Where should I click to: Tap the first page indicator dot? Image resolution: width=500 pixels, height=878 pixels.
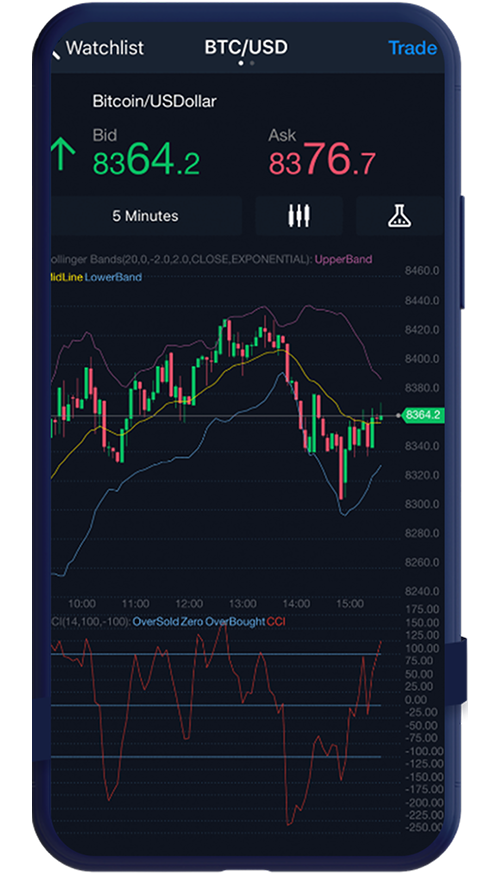pos(241,63)
